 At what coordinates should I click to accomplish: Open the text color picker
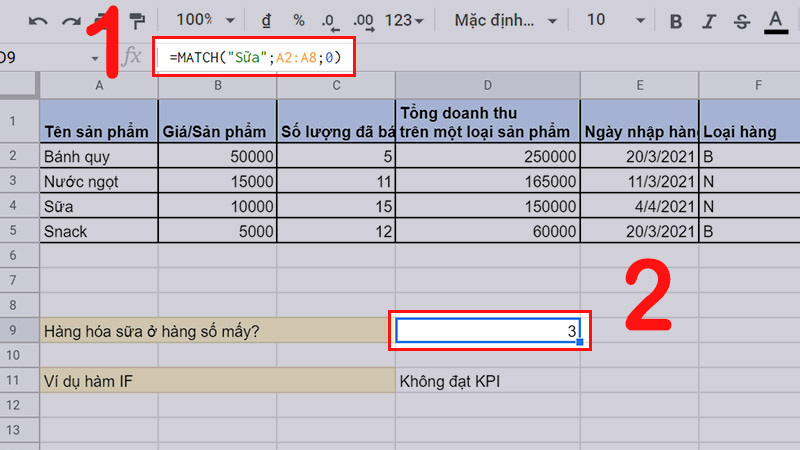click(775, 20)
